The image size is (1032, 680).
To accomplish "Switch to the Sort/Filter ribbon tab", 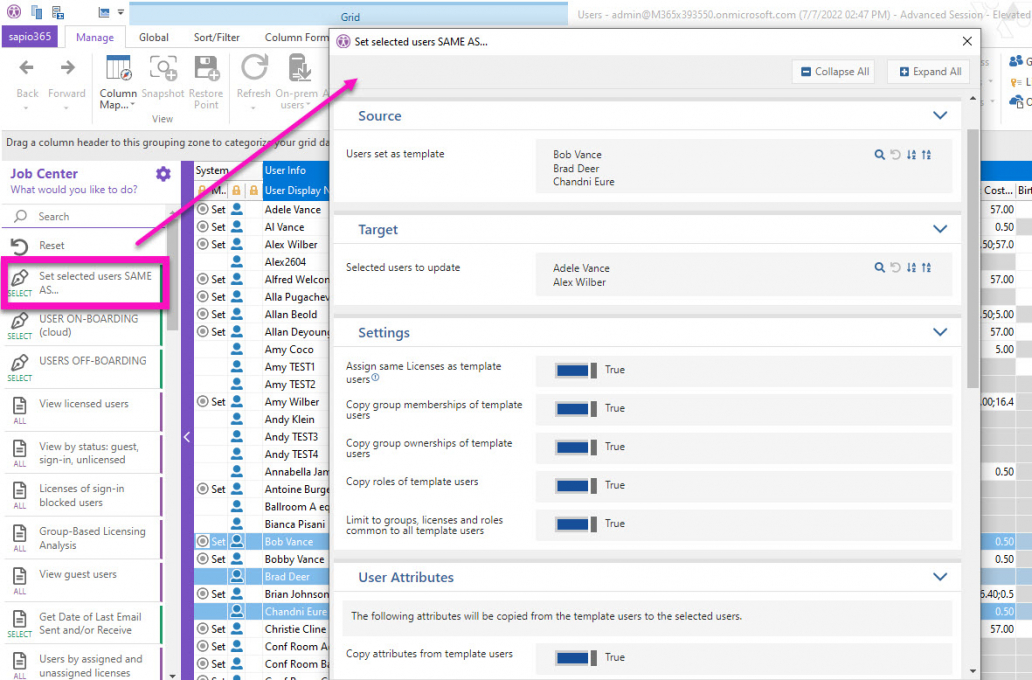I will tap(216, 38).
